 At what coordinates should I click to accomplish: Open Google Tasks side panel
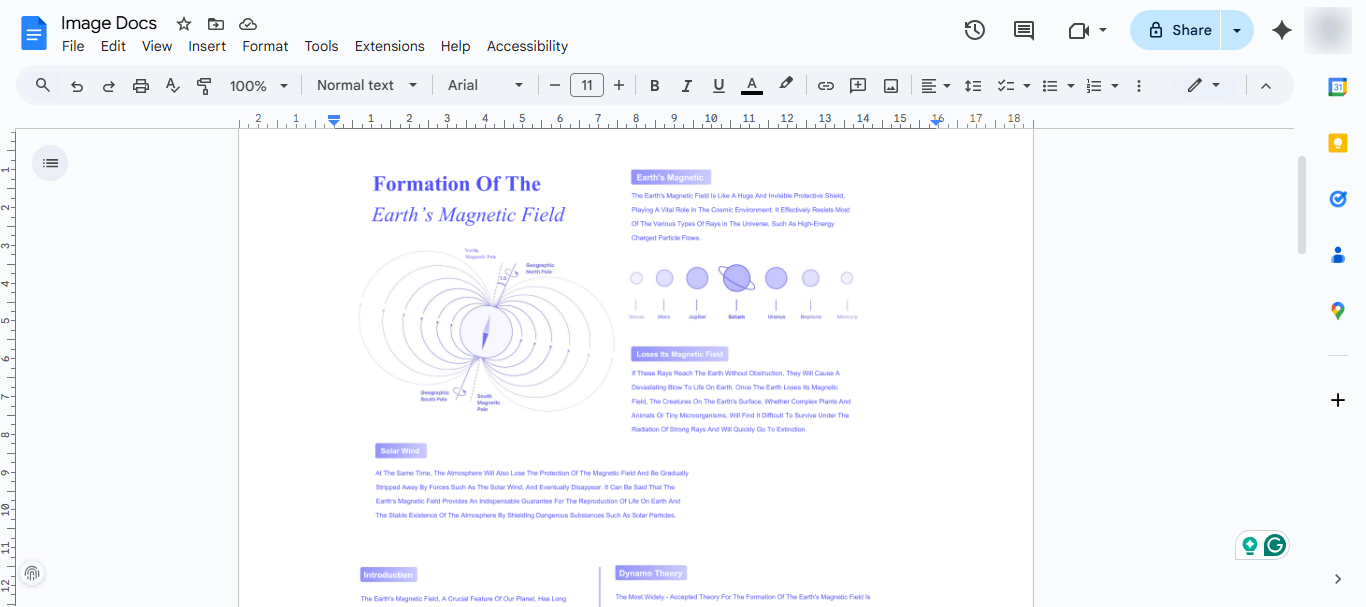click(x=1338, y=199)
